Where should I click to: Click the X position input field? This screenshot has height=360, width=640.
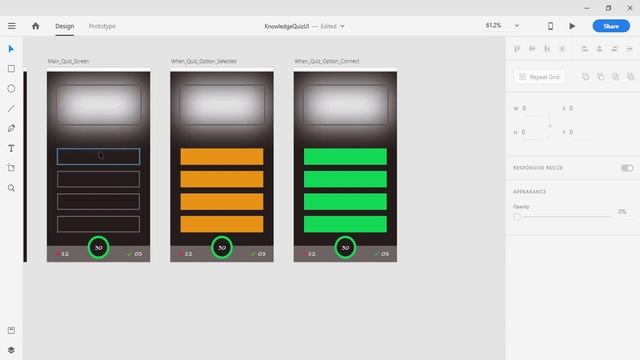point(580,109)
